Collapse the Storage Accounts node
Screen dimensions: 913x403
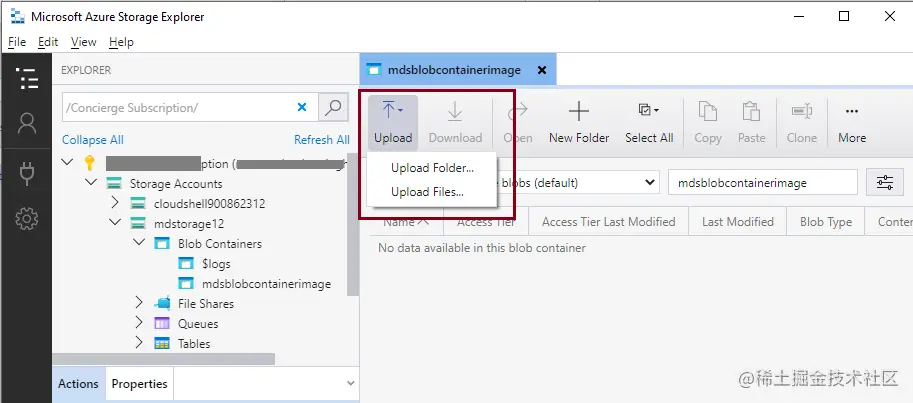pos(91,182)
